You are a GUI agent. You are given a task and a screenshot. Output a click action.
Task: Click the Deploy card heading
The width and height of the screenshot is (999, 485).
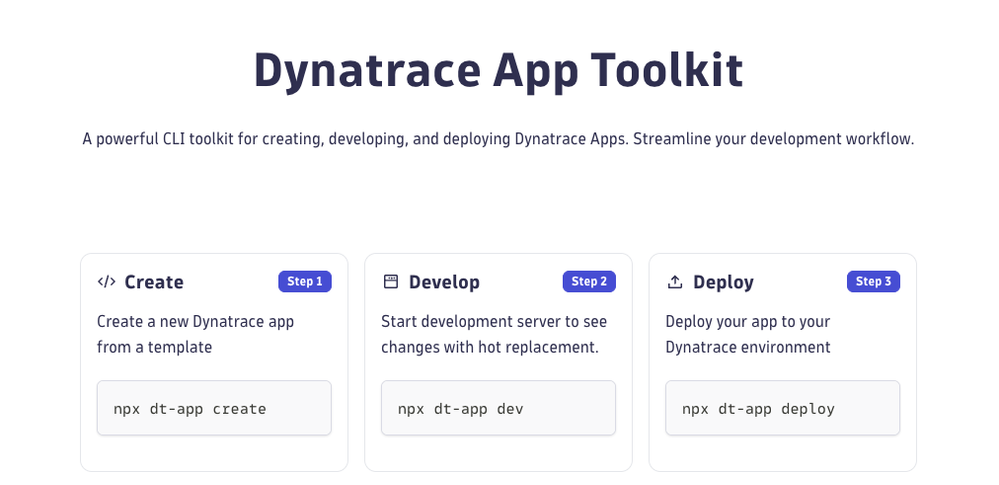pyautogui.click(x=723, y=282)
